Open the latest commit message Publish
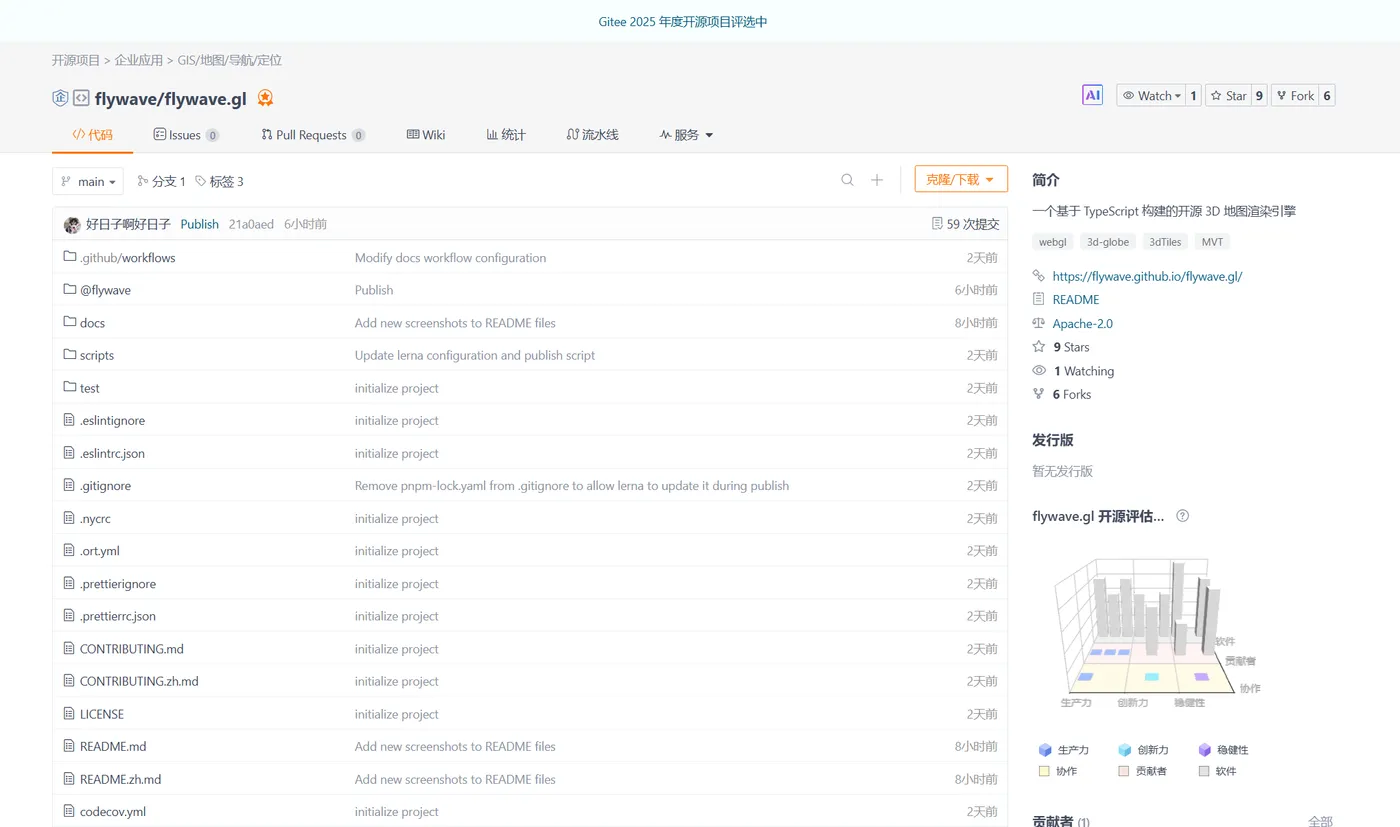 (x=199, y=224)
